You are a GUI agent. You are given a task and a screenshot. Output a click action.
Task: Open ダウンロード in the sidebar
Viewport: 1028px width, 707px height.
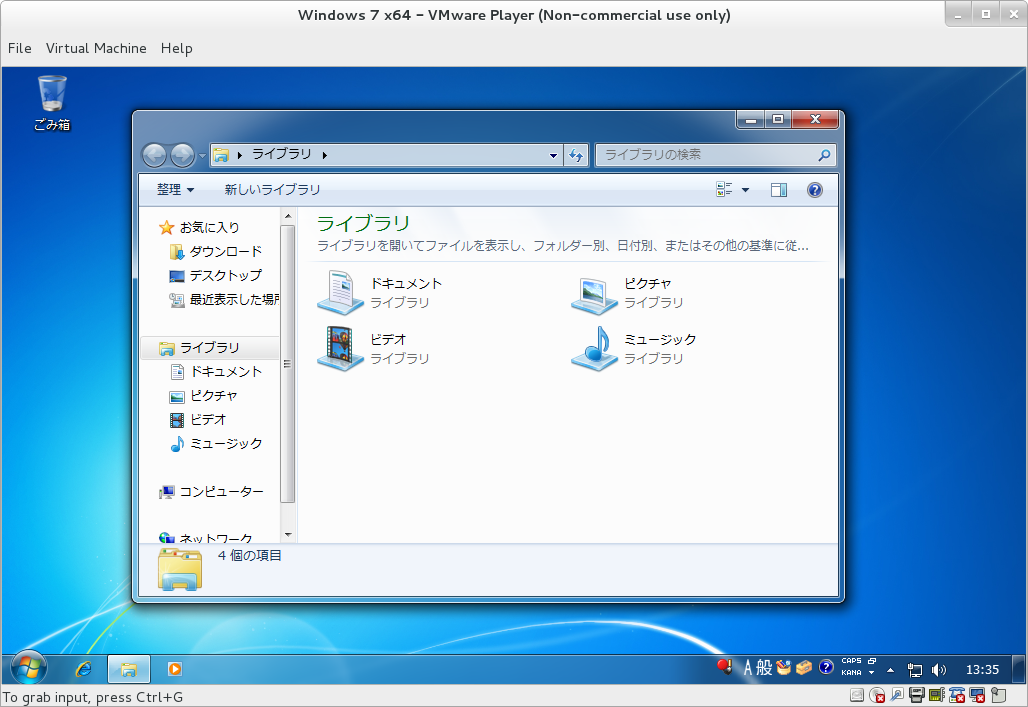pyautogui.click(x=216, y=252)
